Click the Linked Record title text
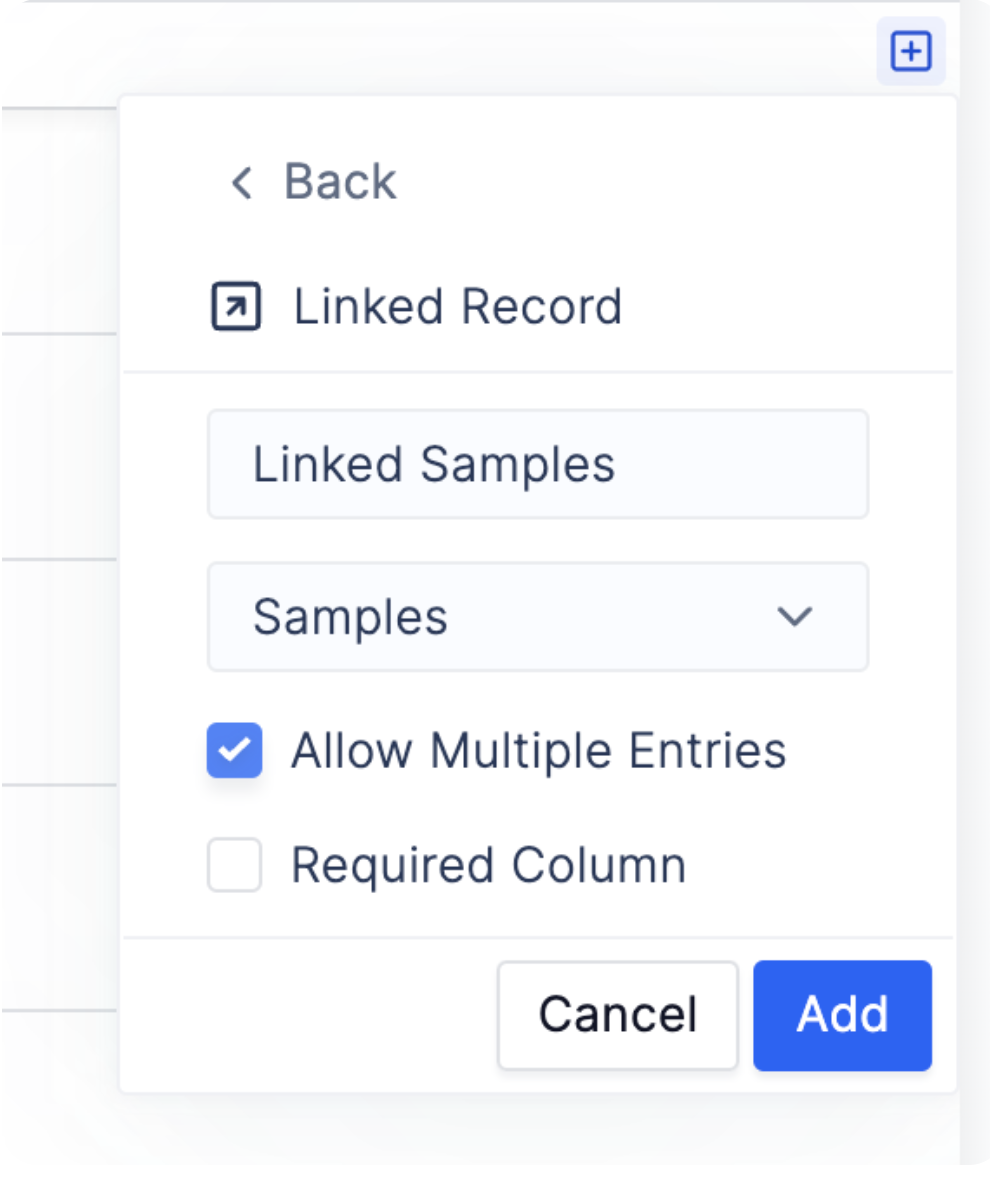Image resolution: width=990 pixels, height=1180 pixels. tap(458, 307)
